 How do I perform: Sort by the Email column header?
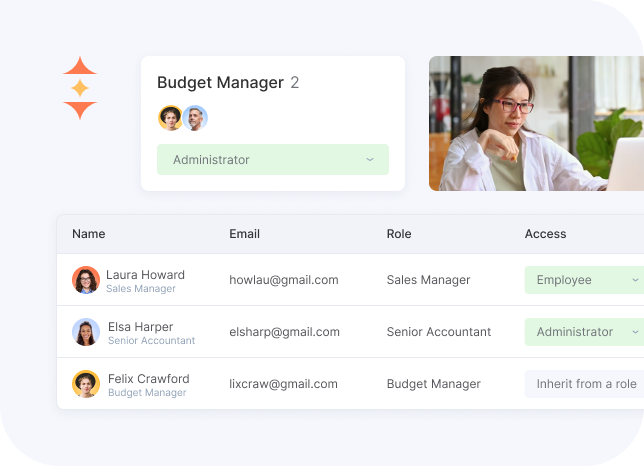click(x=244, y=234)
